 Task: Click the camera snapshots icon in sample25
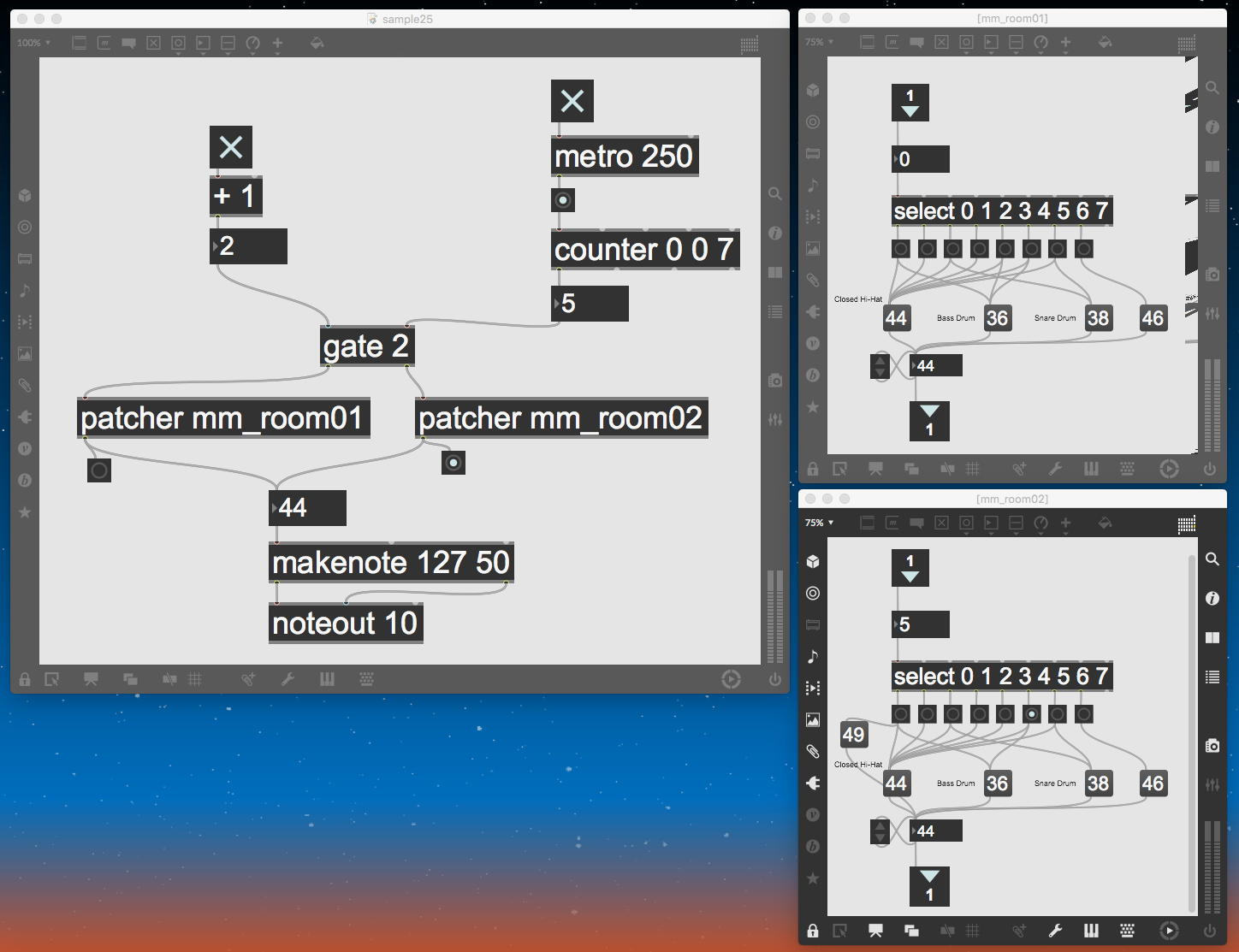[775, 381]
